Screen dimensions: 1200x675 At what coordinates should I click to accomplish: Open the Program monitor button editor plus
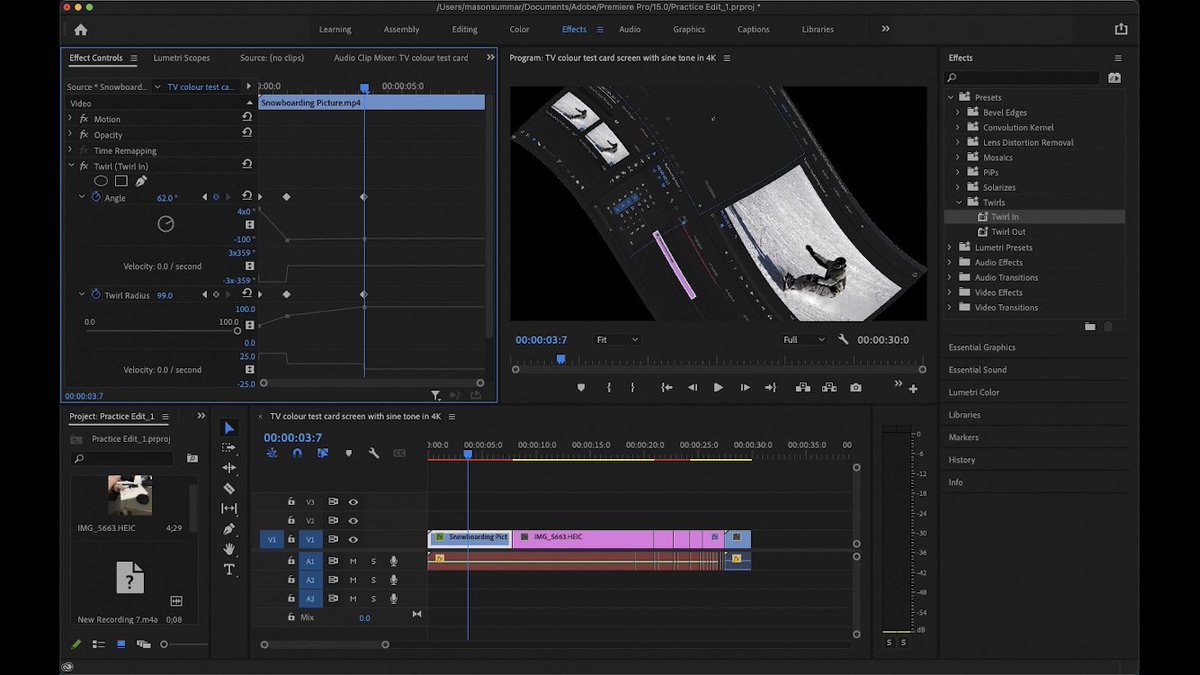pos(913,389)
